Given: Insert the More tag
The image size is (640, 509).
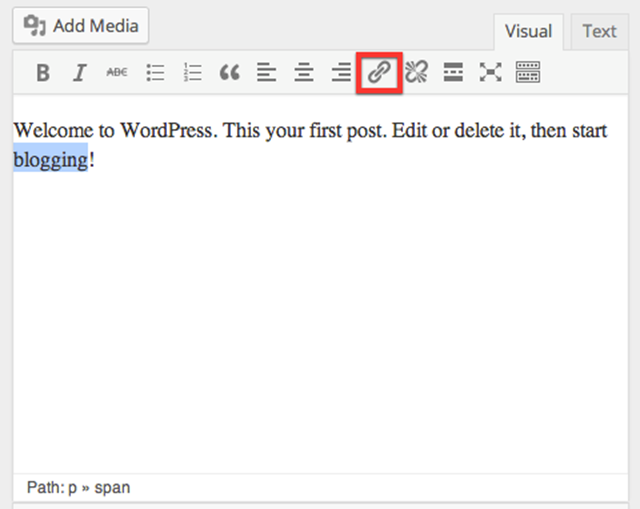Looking at the screenshot, I should point(453,72).
